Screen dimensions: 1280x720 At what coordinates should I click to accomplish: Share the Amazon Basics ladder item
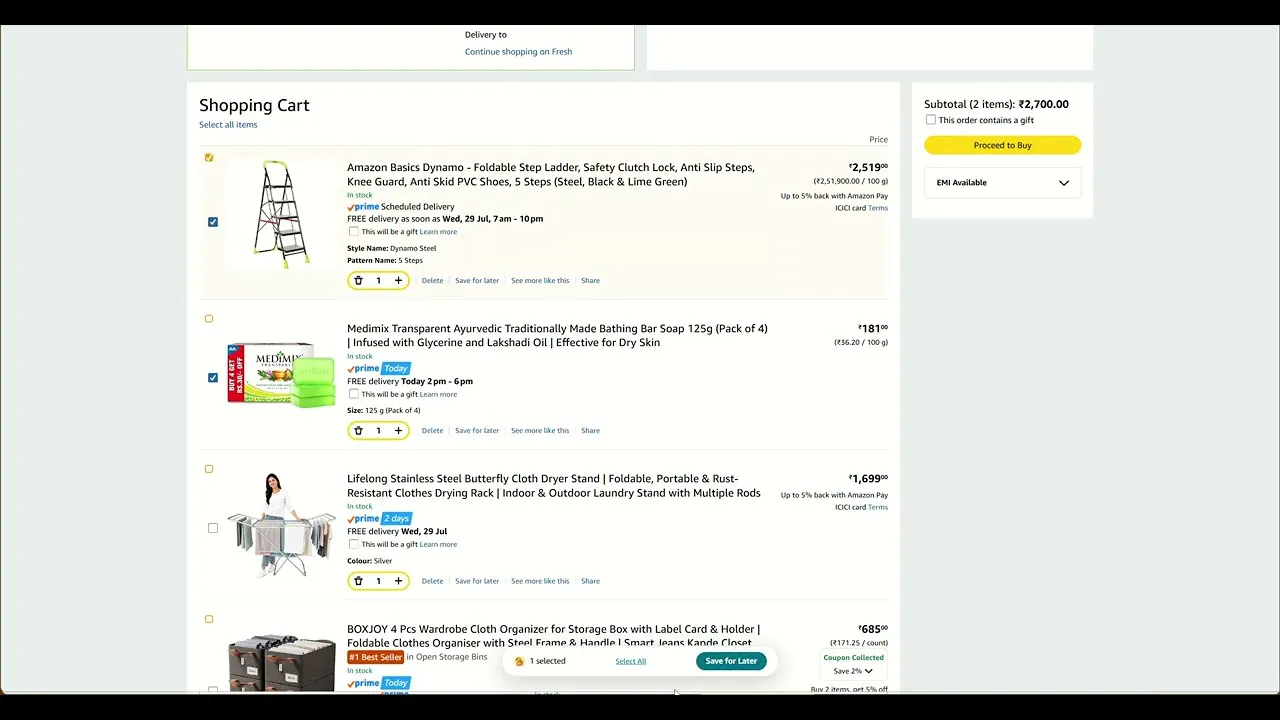[591, 281]
